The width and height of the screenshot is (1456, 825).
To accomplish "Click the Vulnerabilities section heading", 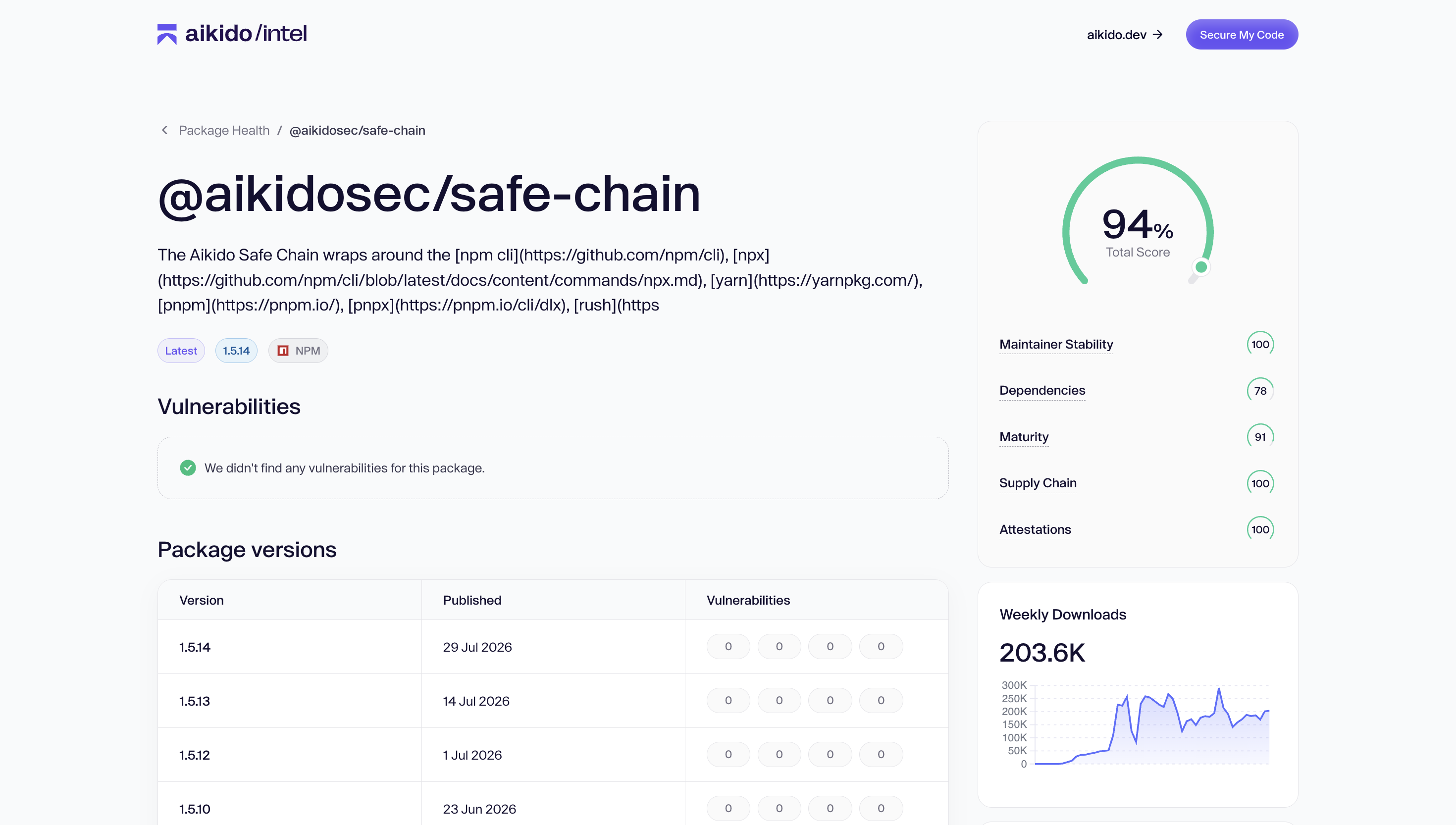I will [x=229, y=406].
